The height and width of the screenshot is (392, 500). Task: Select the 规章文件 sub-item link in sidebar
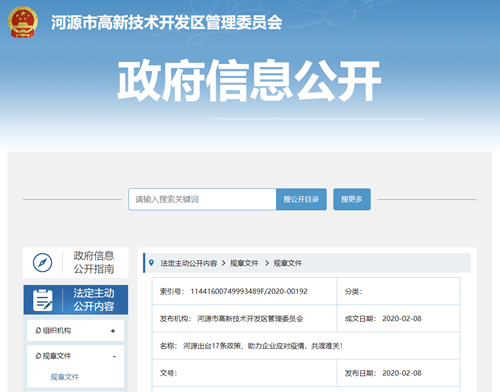pos(65,377)
